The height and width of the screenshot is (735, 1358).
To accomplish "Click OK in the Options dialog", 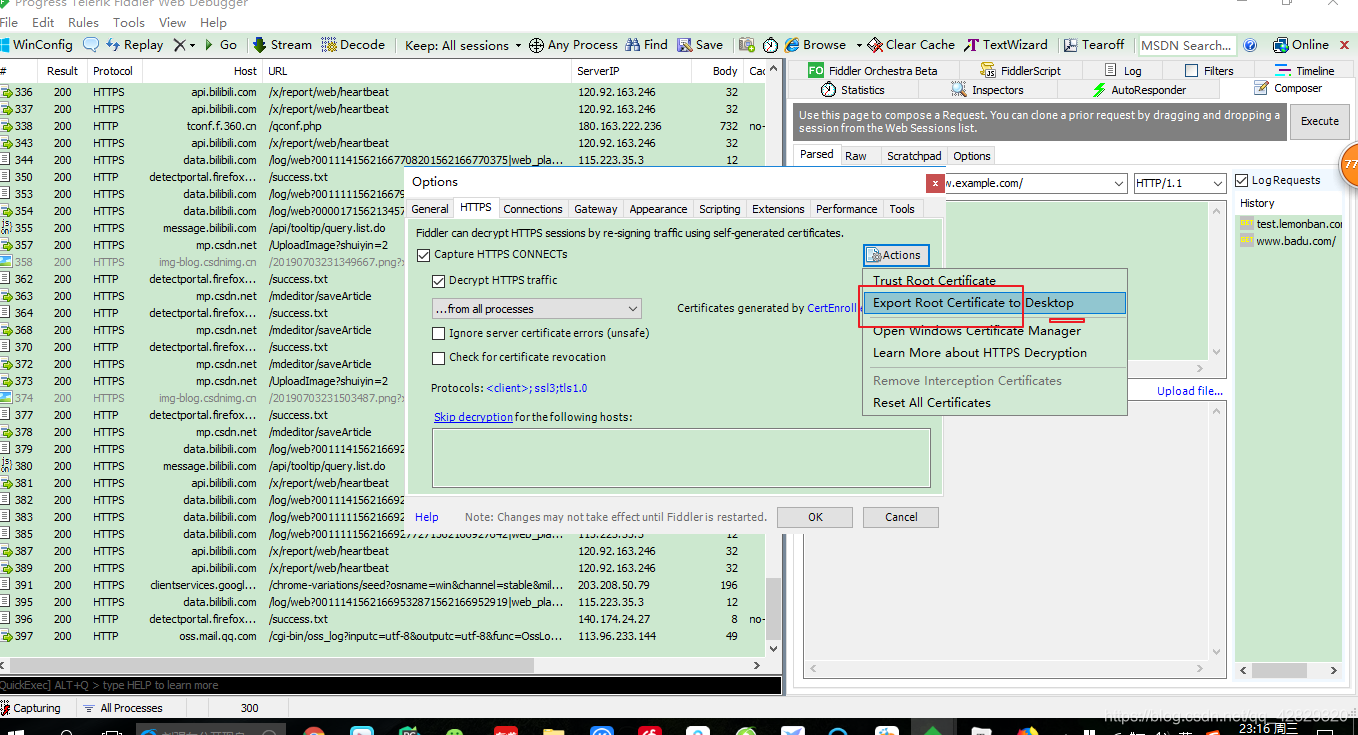I will [815, 517].
